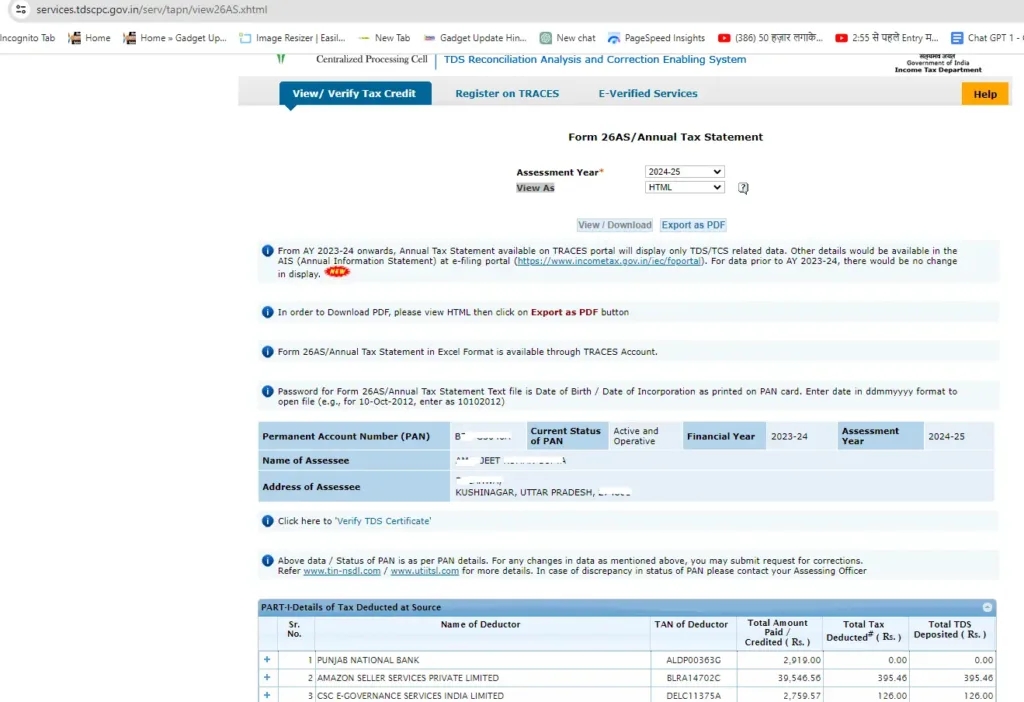Open the Home » Gadget Up... bookmark
Screen dimensions: 1024x702
(x=174, y=38)
